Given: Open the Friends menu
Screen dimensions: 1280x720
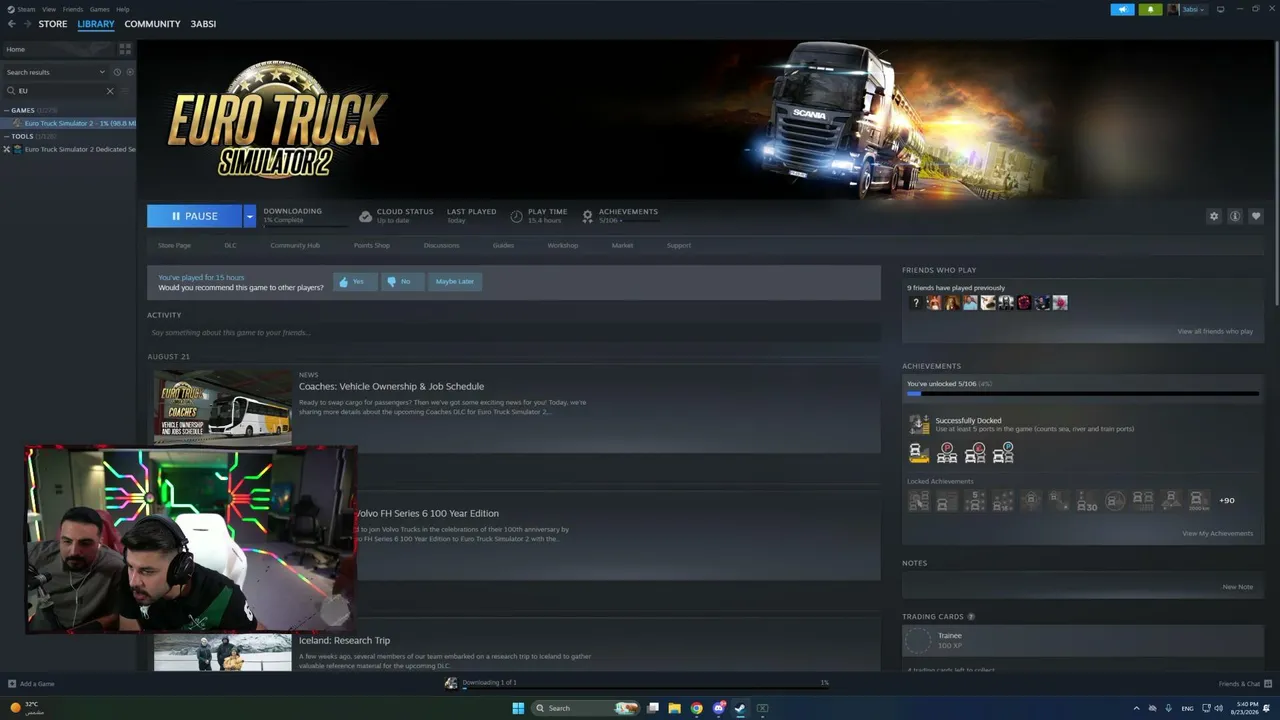Looking at the screenshot, I should click(73, 9).
